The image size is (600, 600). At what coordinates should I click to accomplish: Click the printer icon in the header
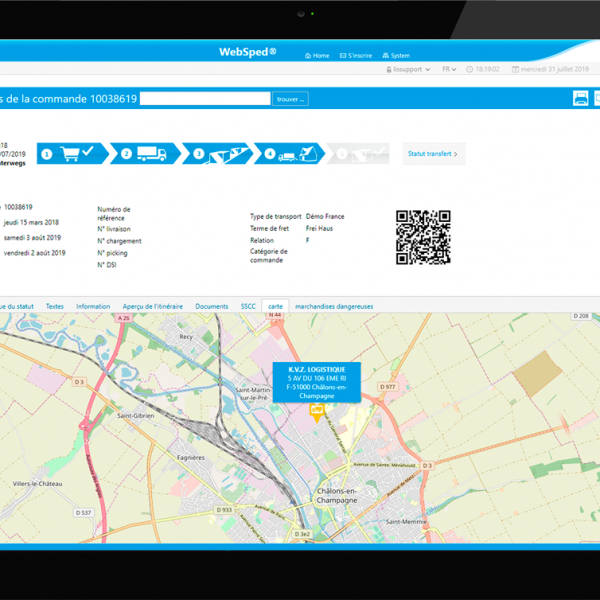[580, 98]
